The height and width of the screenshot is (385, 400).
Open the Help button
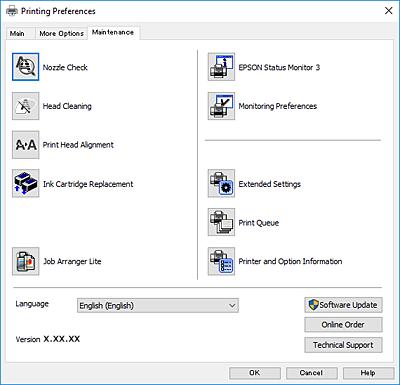368,373
